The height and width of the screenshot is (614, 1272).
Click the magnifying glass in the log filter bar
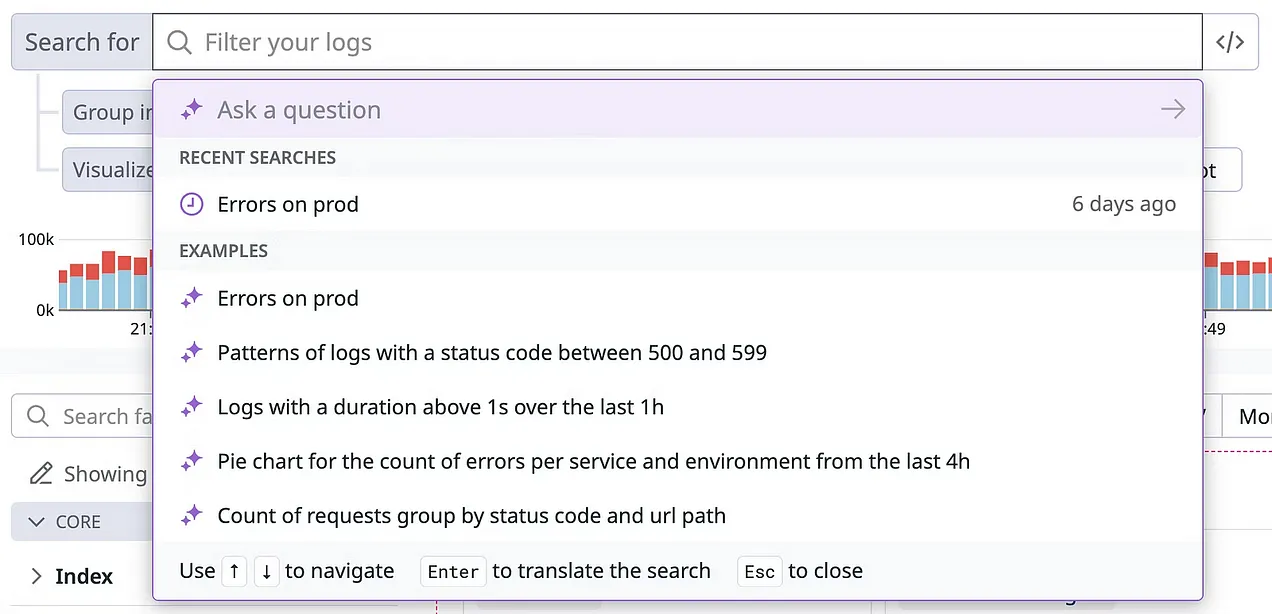tap(178, 42)
